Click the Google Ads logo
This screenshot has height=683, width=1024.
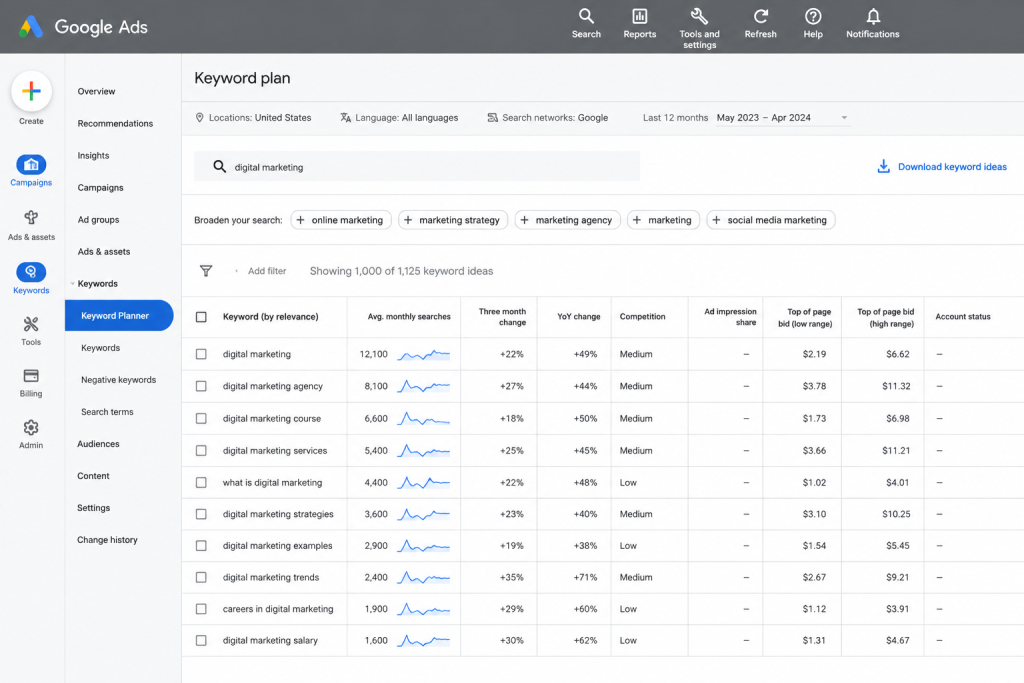point(31,27)
